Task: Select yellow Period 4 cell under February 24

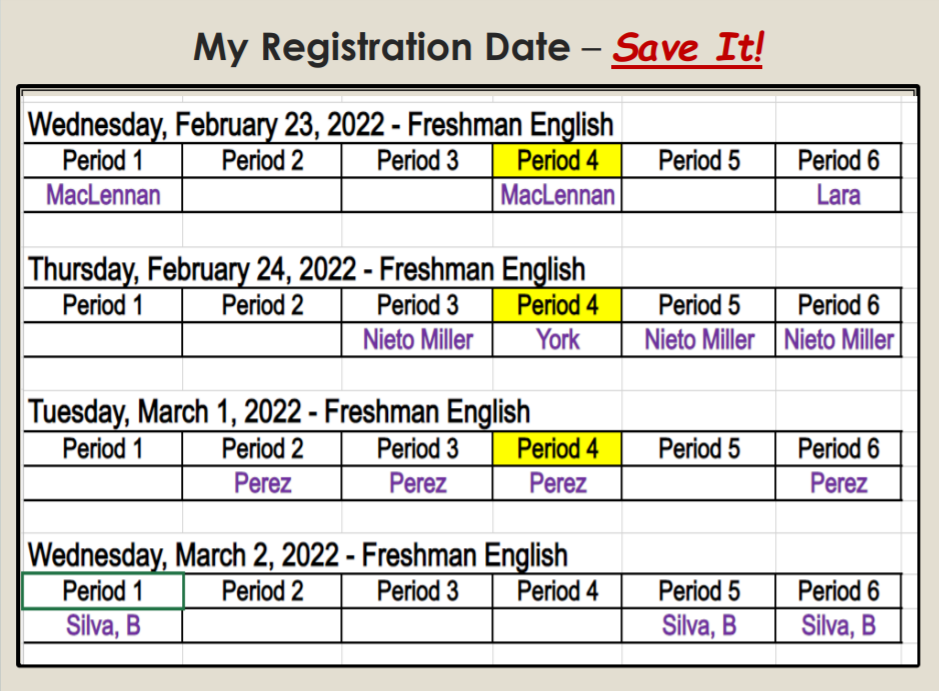Action: 557,305
